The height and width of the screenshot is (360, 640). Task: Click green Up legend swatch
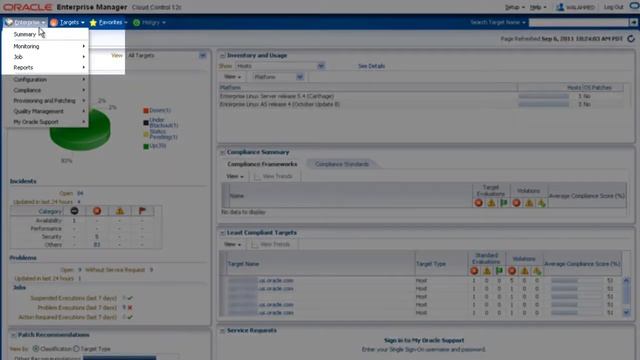(x=146, y=146)
